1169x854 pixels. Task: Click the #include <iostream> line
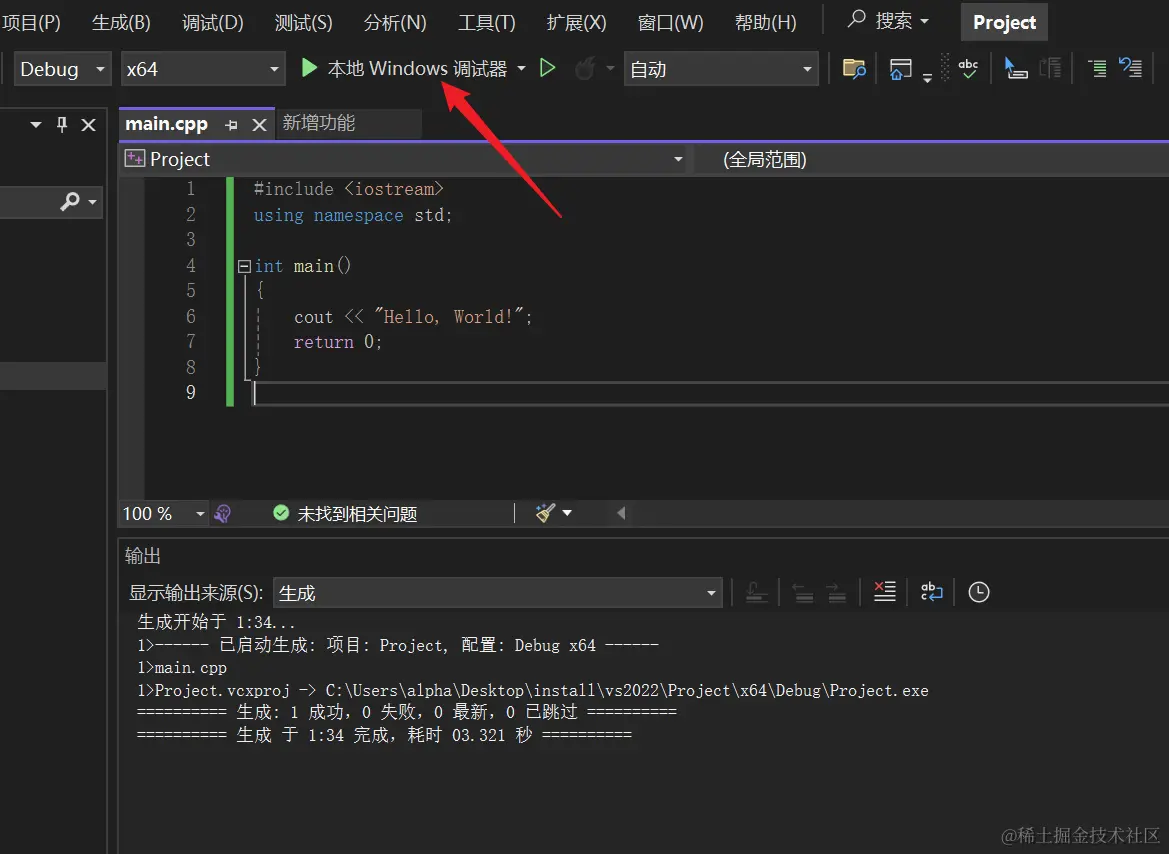click(x=348, y=189)
